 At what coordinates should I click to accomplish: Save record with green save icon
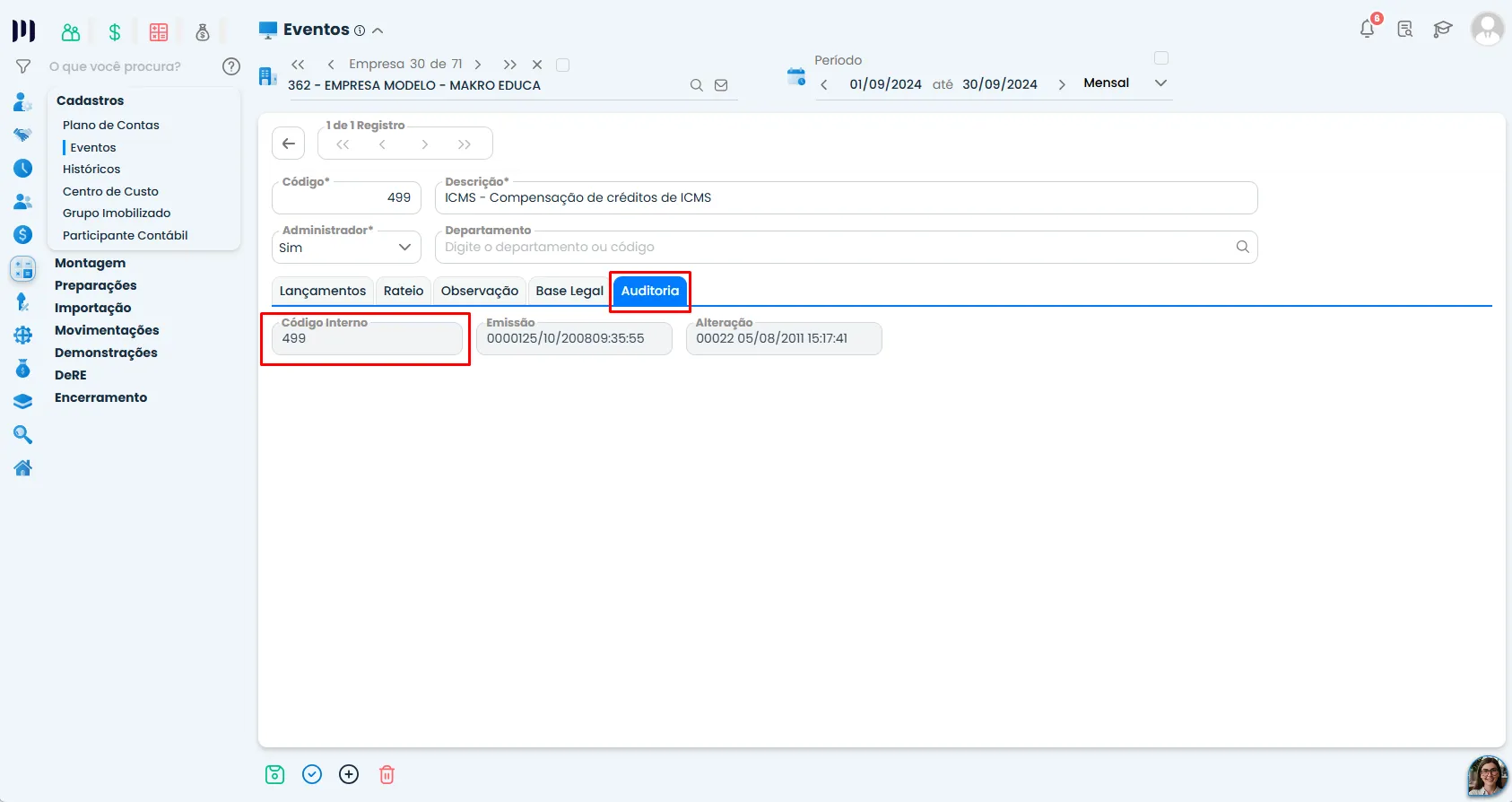[x=275, y=774]
